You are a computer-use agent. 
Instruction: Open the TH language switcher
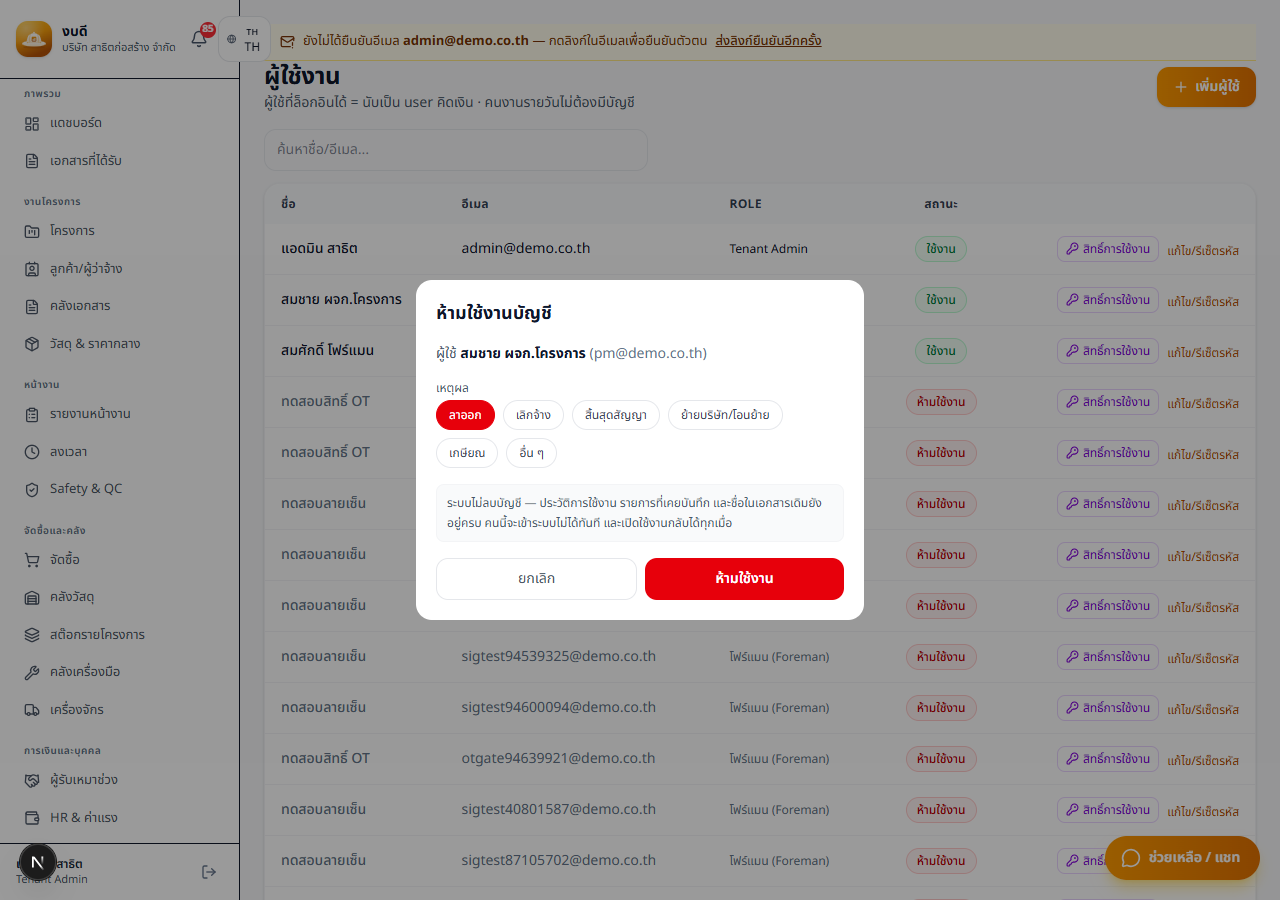click(x=244, y=40)
